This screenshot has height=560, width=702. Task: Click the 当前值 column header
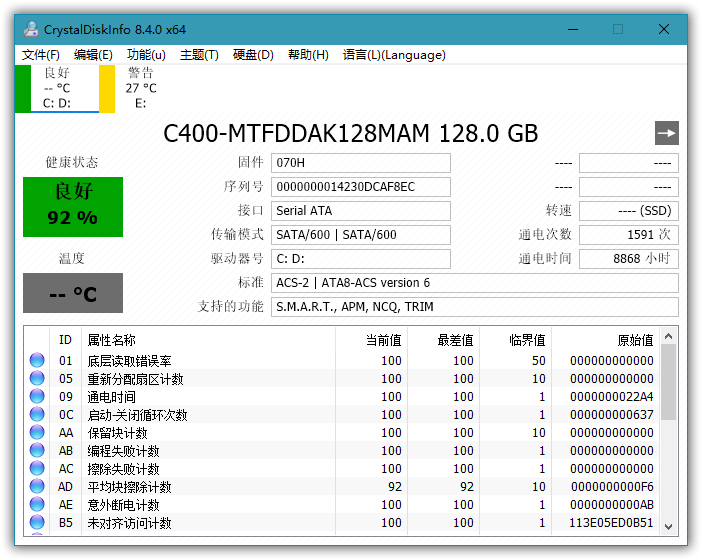(371, 340)
